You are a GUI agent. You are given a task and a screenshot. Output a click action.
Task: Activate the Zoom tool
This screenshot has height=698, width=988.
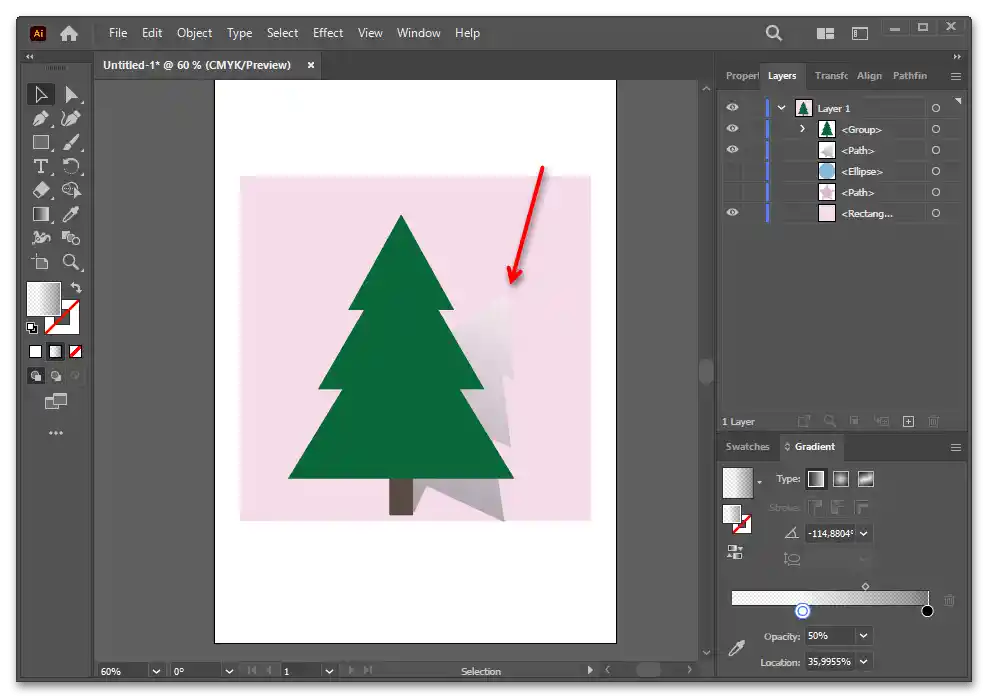tap(71, 262)
